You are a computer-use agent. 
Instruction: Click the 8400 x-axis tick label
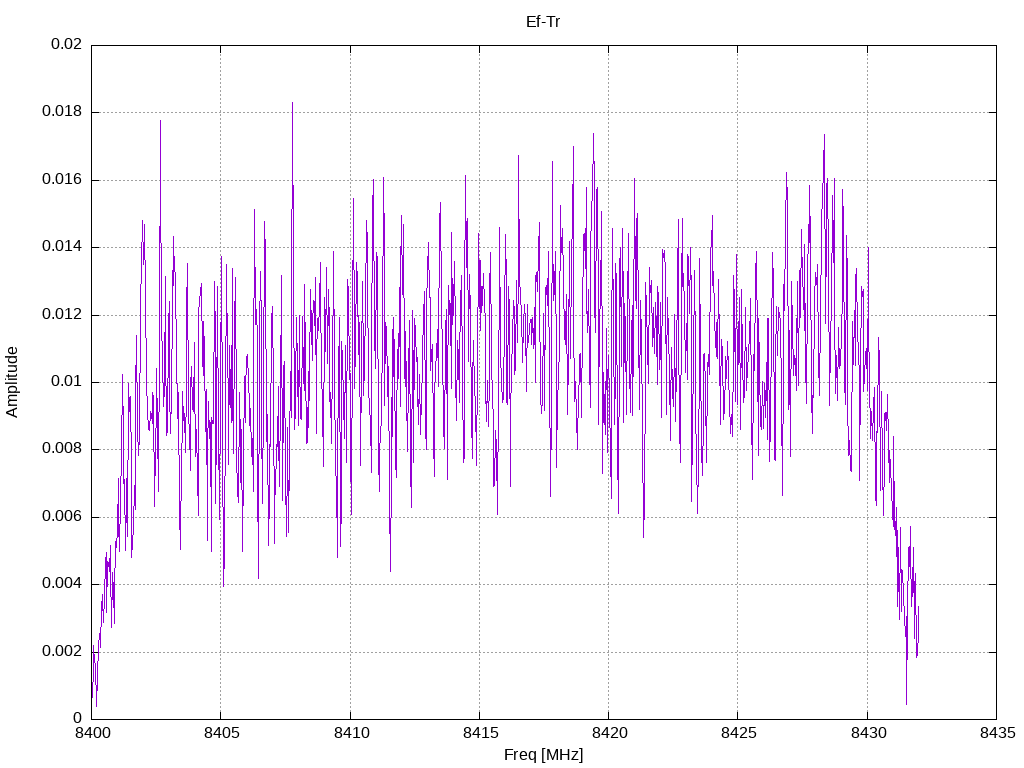pos(92,733)
